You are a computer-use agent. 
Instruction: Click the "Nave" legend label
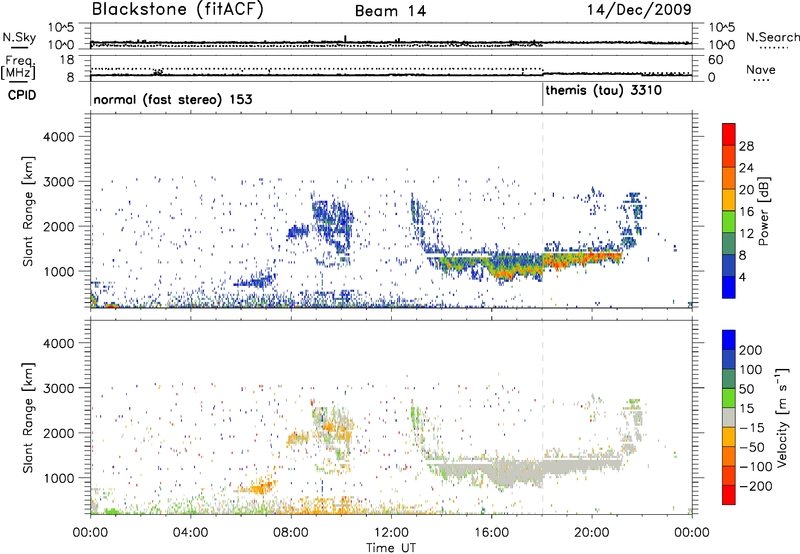pos(760,69)
